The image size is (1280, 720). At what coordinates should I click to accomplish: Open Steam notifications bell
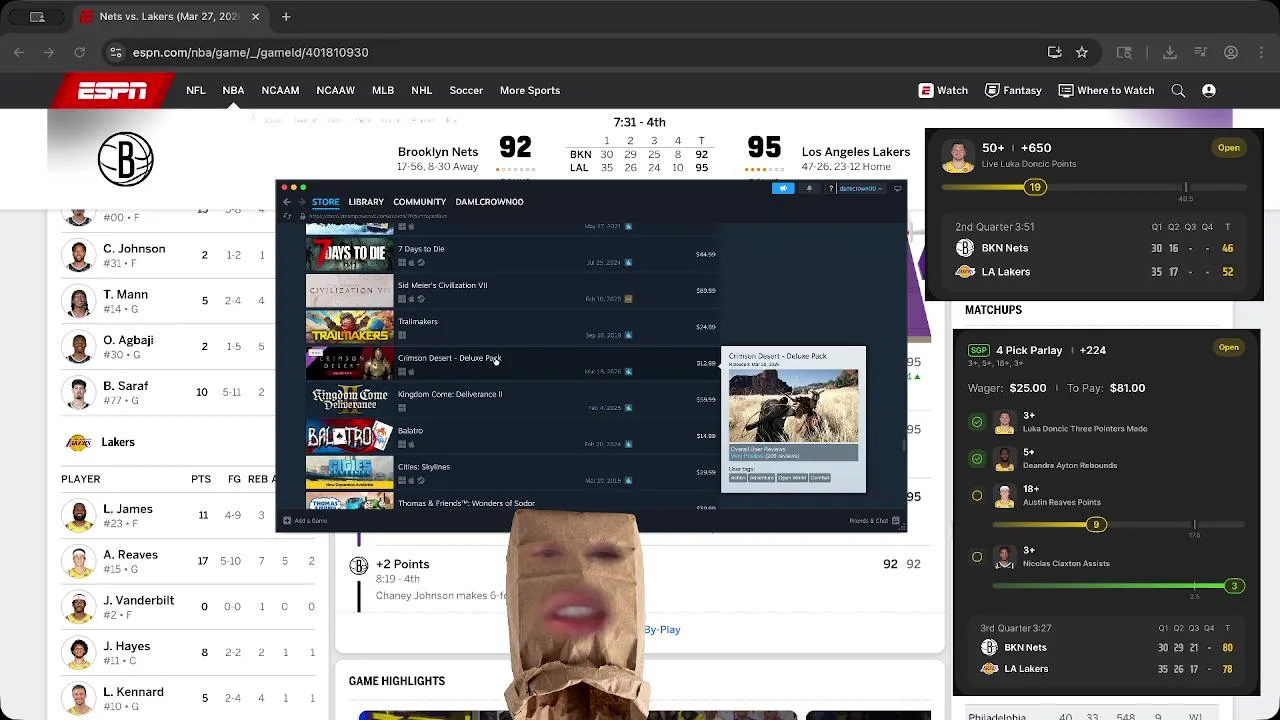[x=809, y=188]
